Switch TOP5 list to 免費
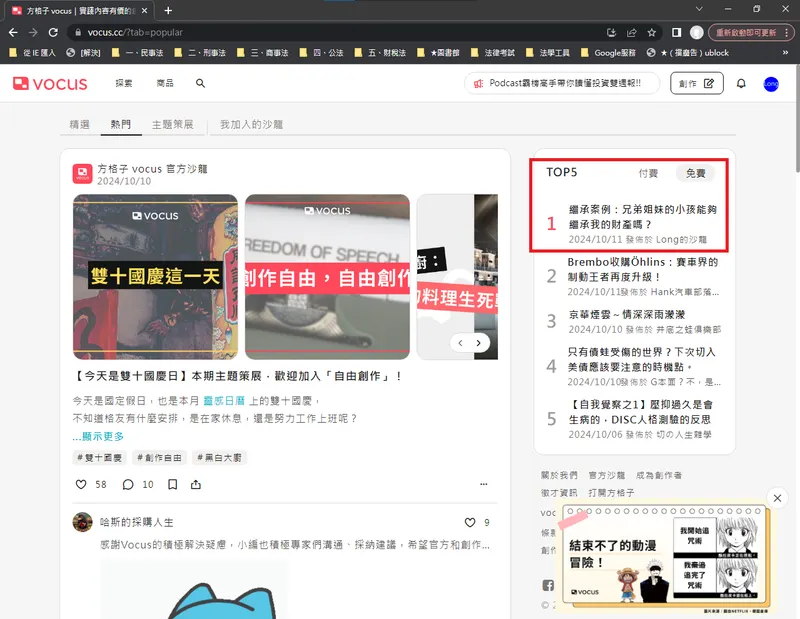Viewport: 800px width, 619px height. click(695, 173)
